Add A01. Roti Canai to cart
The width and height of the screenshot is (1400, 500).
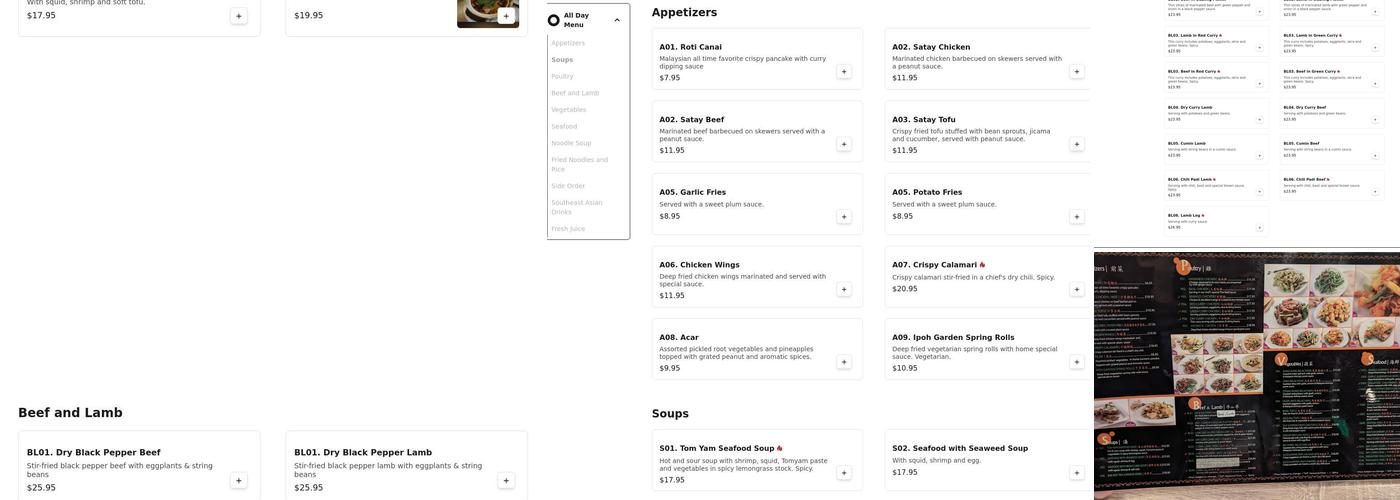click(x=843, y=72)
